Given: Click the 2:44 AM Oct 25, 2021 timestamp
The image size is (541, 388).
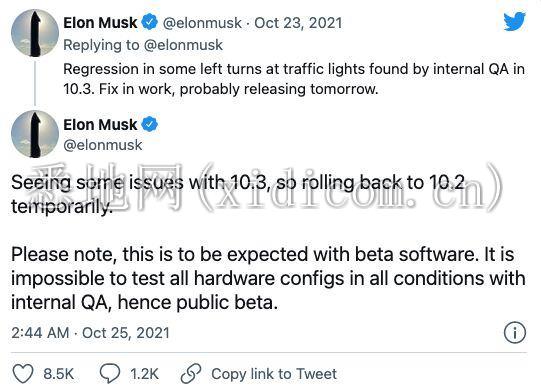Looking at the screenshot, I should pos(90,333).
